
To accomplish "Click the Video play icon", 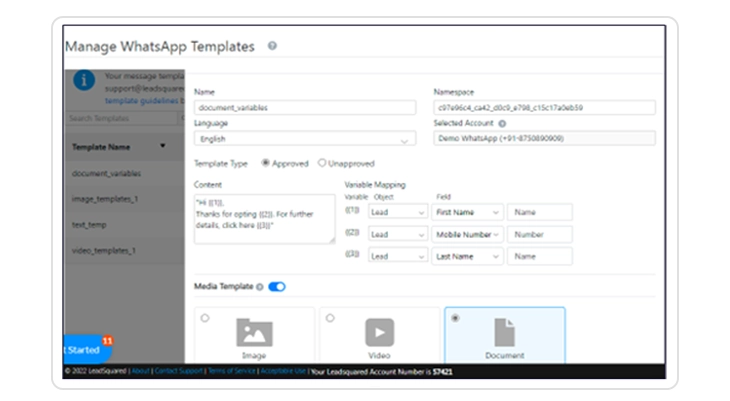I will [379, 332].
